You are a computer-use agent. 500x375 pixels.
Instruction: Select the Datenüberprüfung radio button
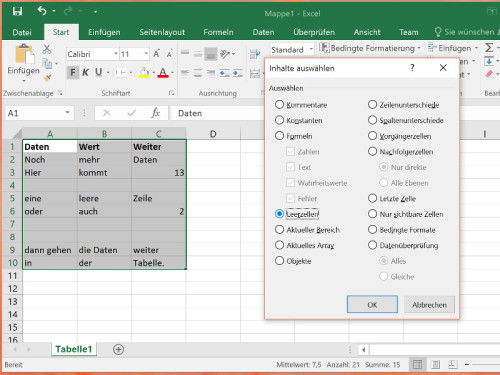(x=372, y=245)
